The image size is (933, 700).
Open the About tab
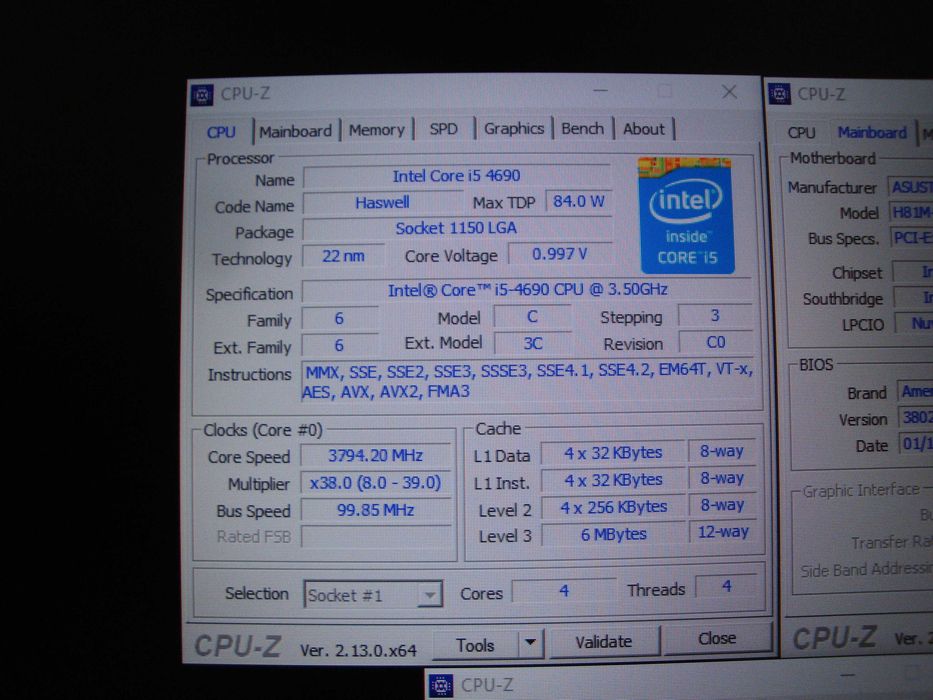pos(643,129)
